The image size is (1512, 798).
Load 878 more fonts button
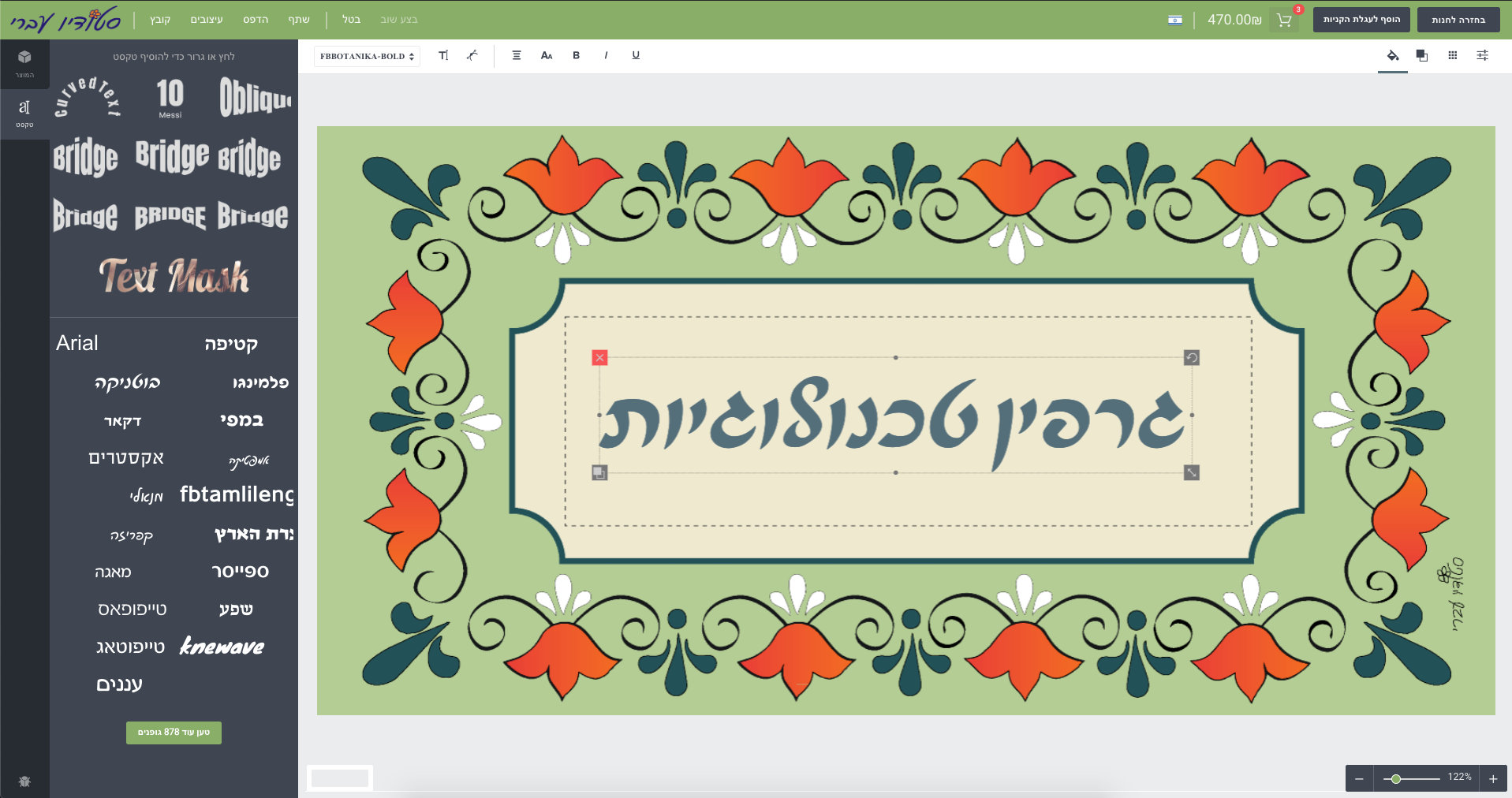coord(174,733)
